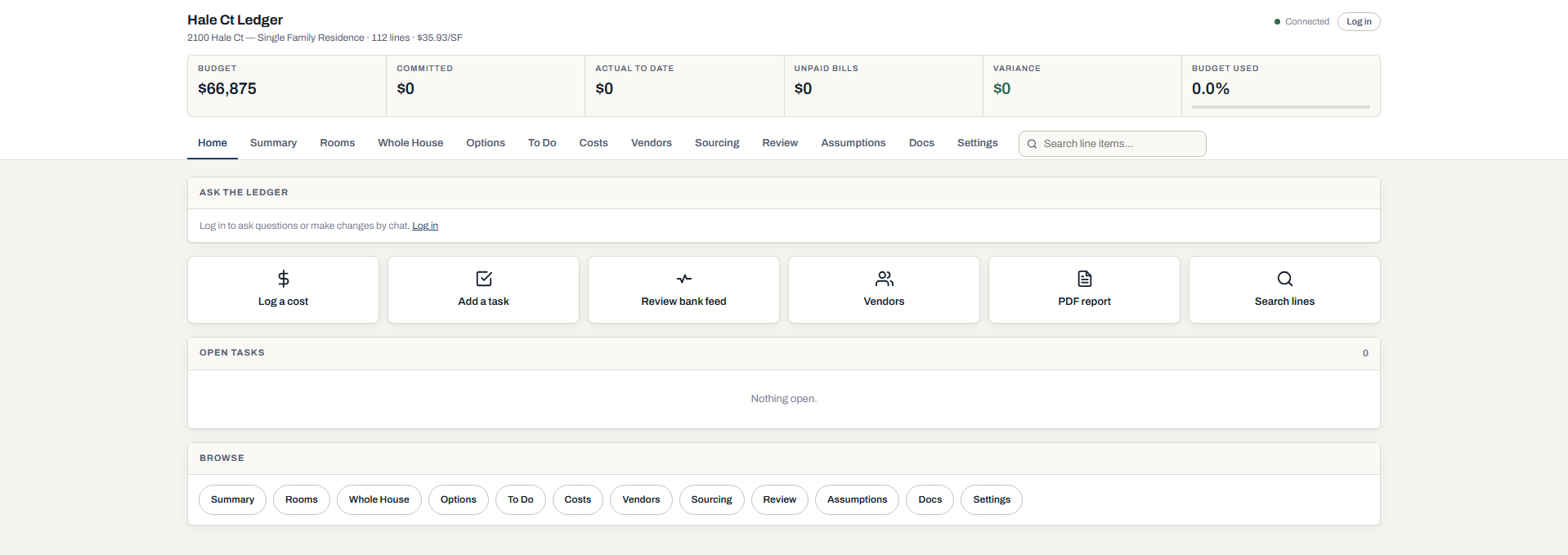
Task: Click the pulse icon on Review bank feed
Action: (684, 279)
